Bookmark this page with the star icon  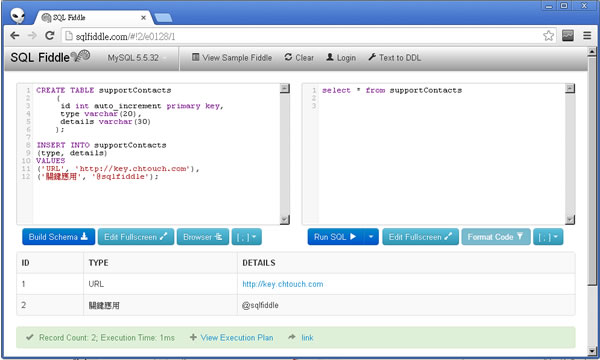coord(548,36)
